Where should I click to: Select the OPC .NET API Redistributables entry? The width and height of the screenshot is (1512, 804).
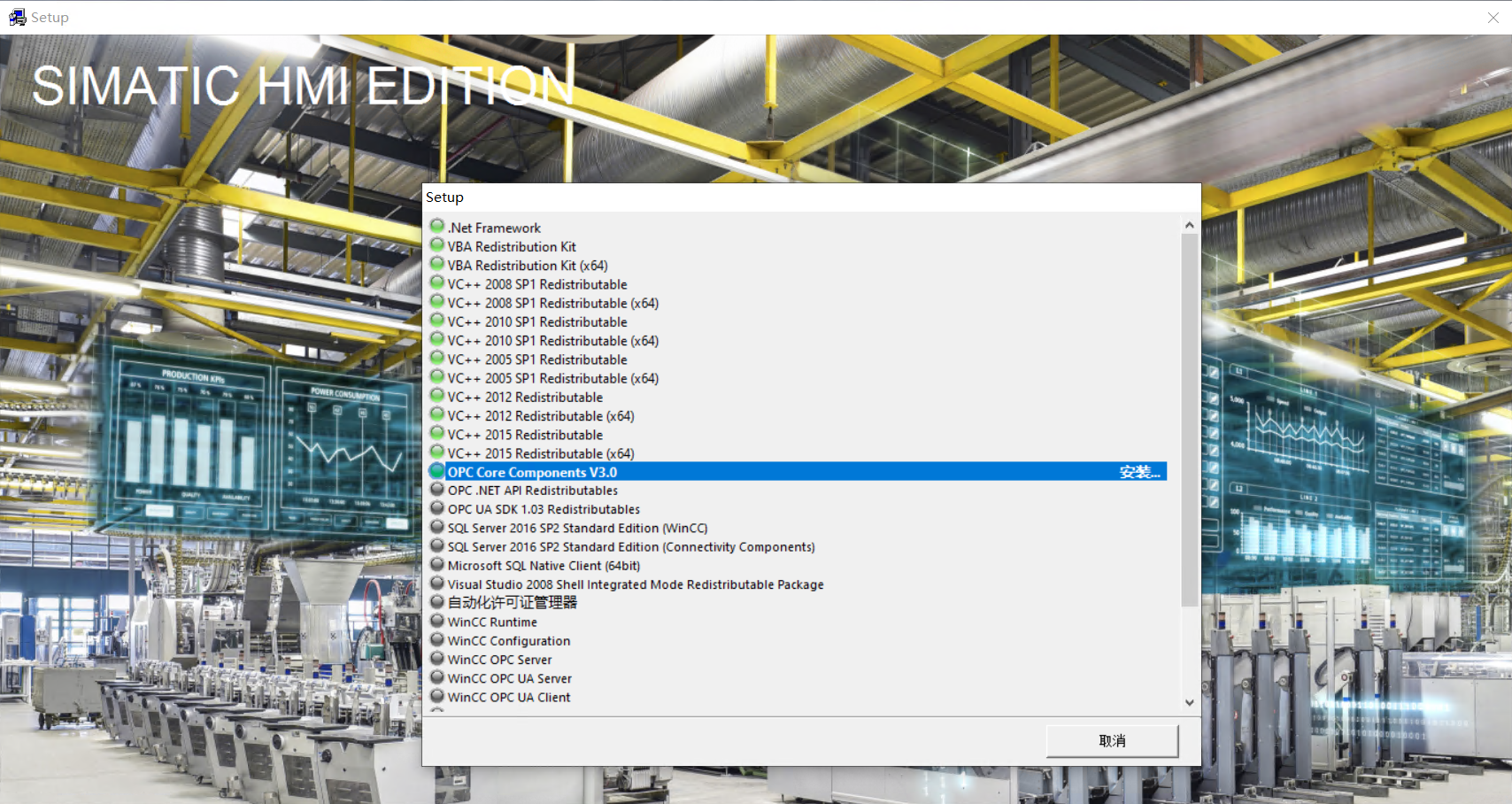[532, 490]
